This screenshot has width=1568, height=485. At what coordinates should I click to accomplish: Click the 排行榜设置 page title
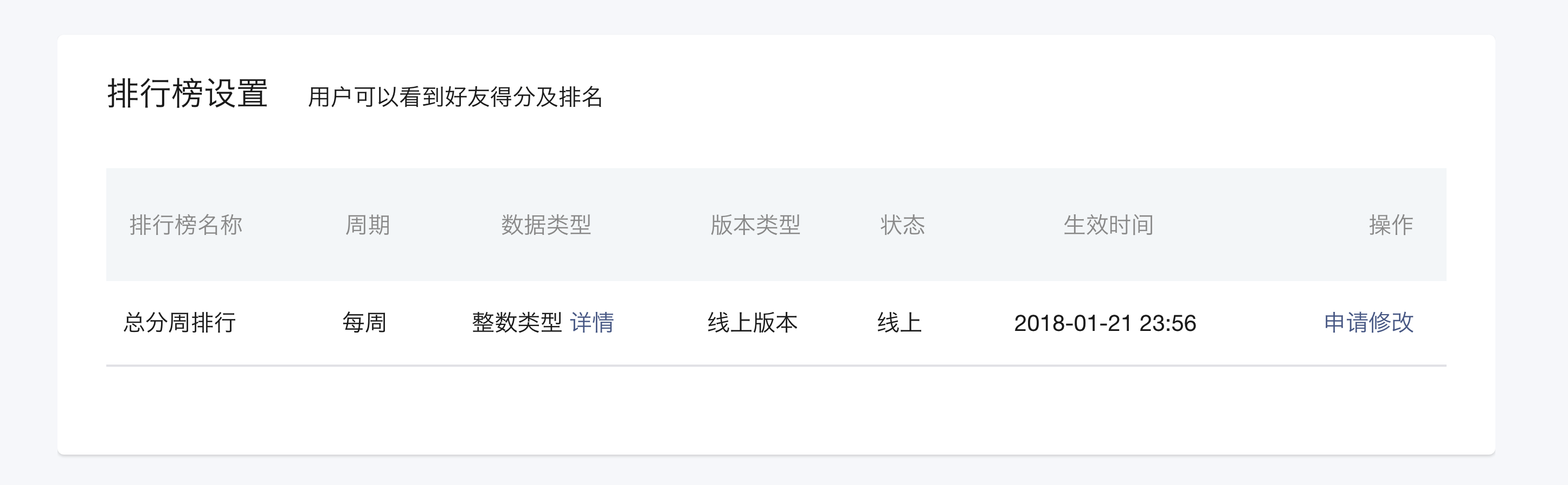click(188, 94)
